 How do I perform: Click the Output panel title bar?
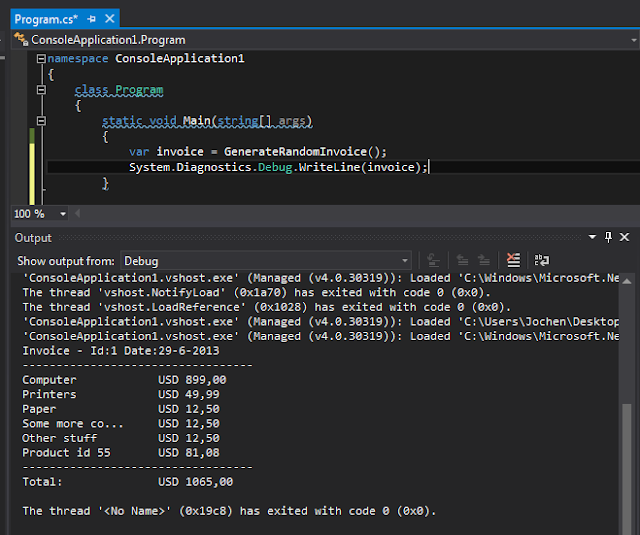[300, 237]
